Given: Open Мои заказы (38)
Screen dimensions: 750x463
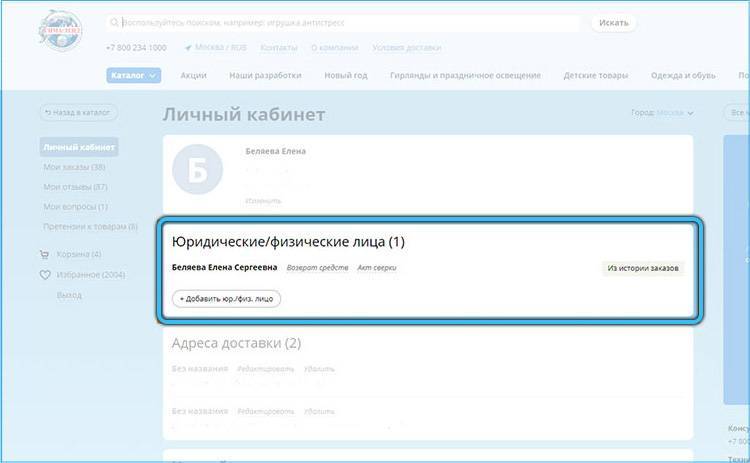Looking at the screenshot, I should coord(74,167).
